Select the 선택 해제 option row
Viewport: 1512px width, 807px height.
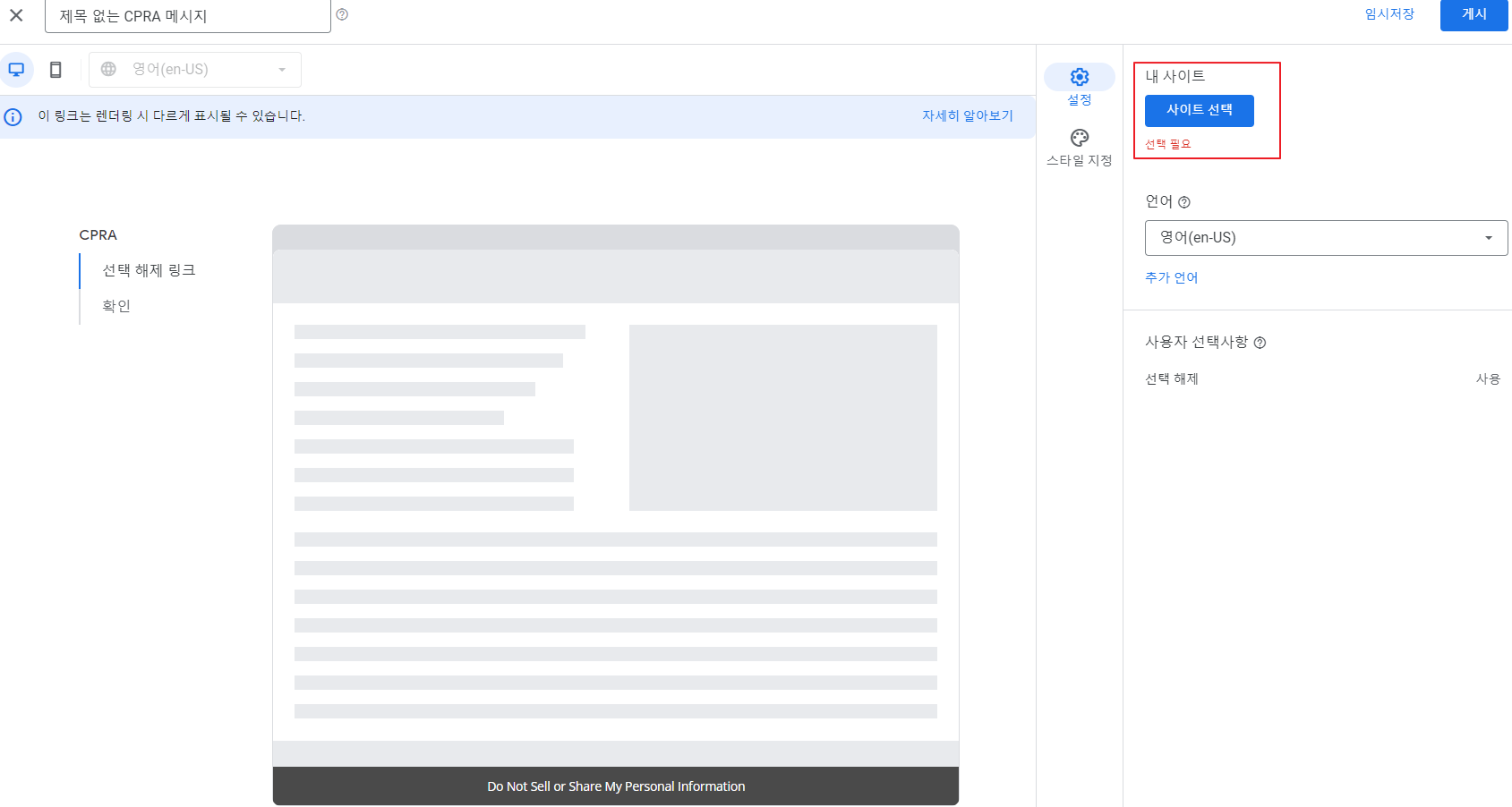click(1322, 379)
